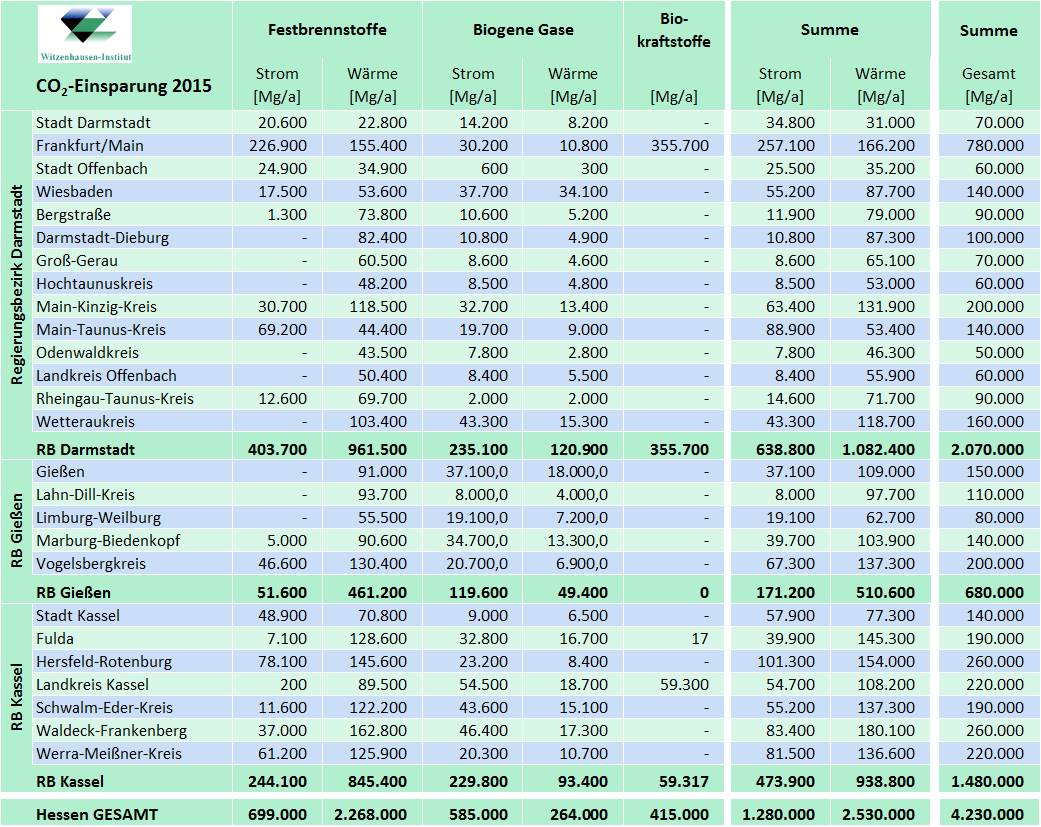Click Frankfurt/Main total value 780.000
The image size is (1041, 827).
pos(995,146)
